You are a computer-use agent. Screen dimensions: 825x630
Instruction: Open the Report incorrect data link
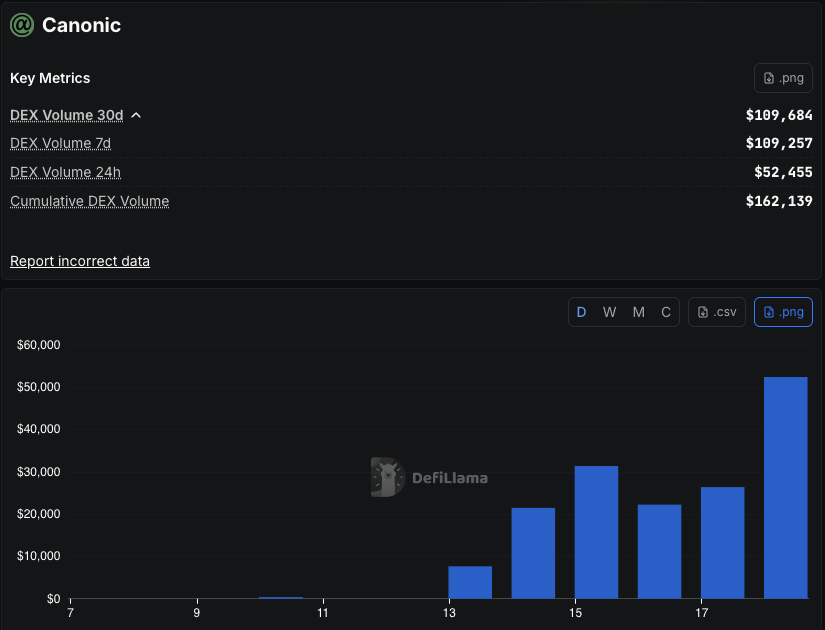tap(80, 261)
